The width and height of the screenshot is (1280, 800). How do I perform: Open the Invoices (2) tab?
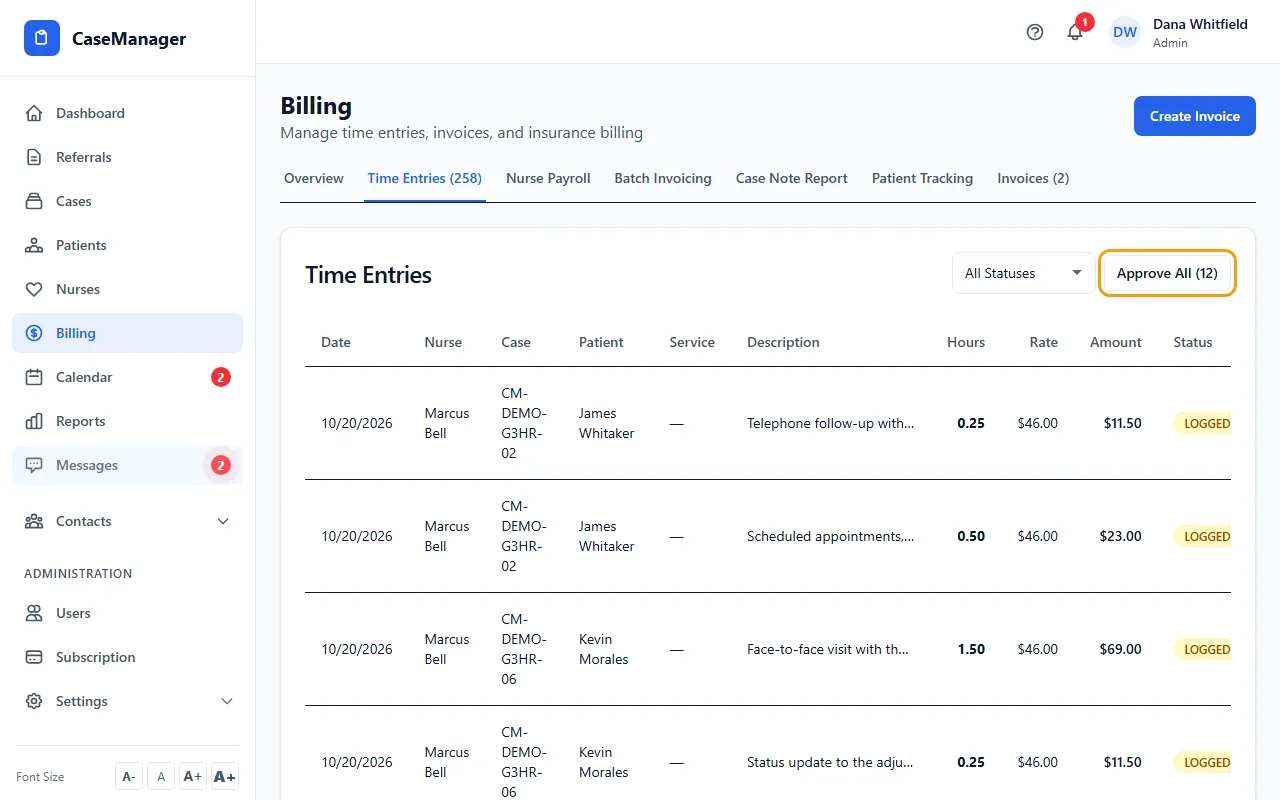click(x=1033, y=178)
